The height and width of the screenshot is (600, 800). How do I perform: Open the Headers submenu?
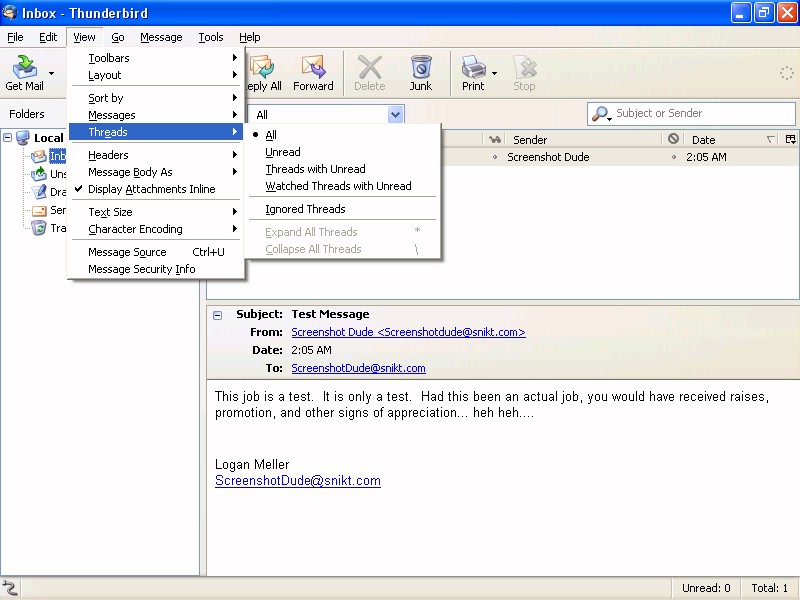[157, 155]
